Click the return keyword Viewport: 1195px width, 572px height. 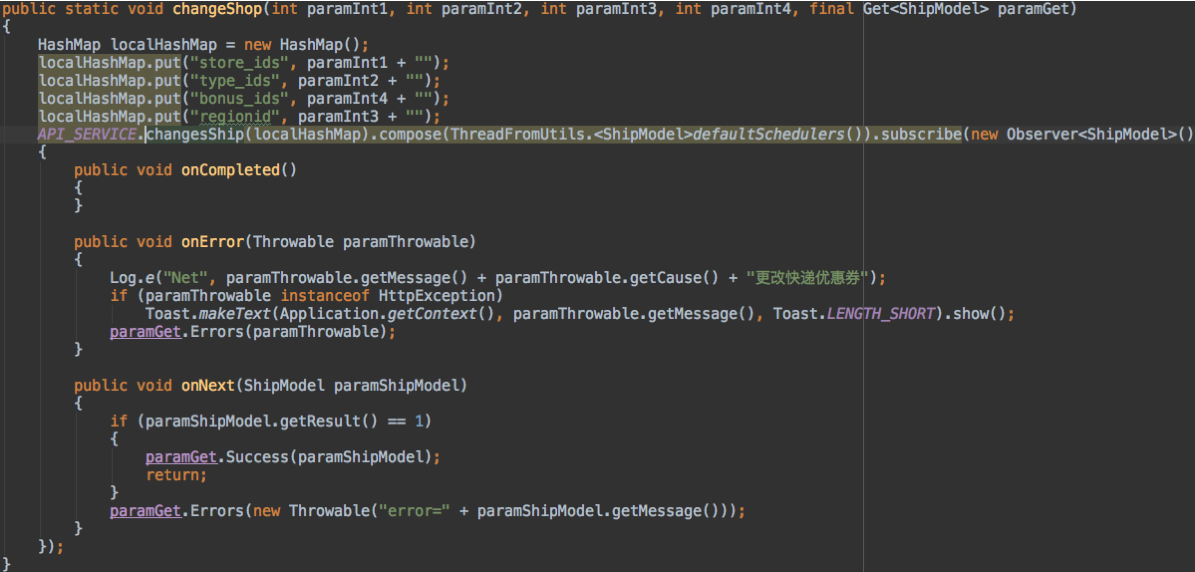pos(172,475)
